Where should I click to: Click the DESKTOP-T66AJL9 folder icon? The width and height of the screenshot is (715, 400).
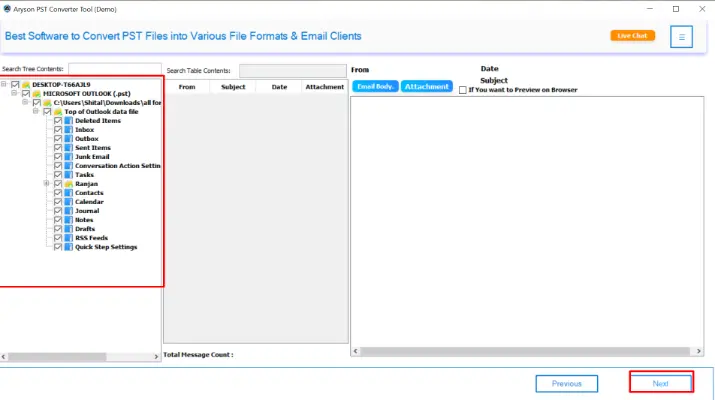(x=26, y=84)
